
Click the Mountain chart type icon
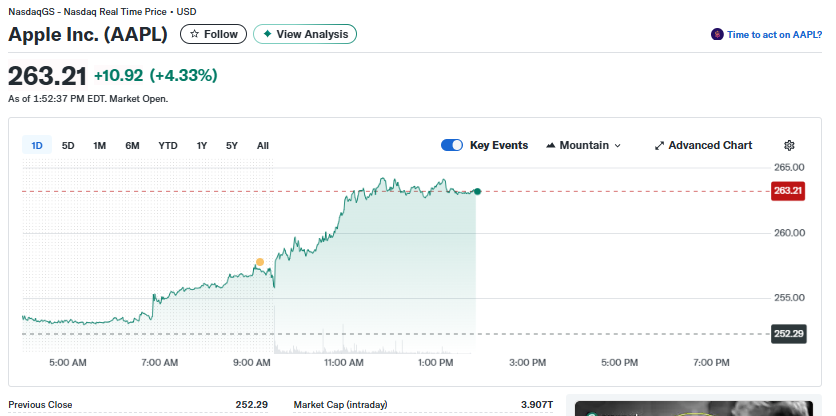point(551,145)
